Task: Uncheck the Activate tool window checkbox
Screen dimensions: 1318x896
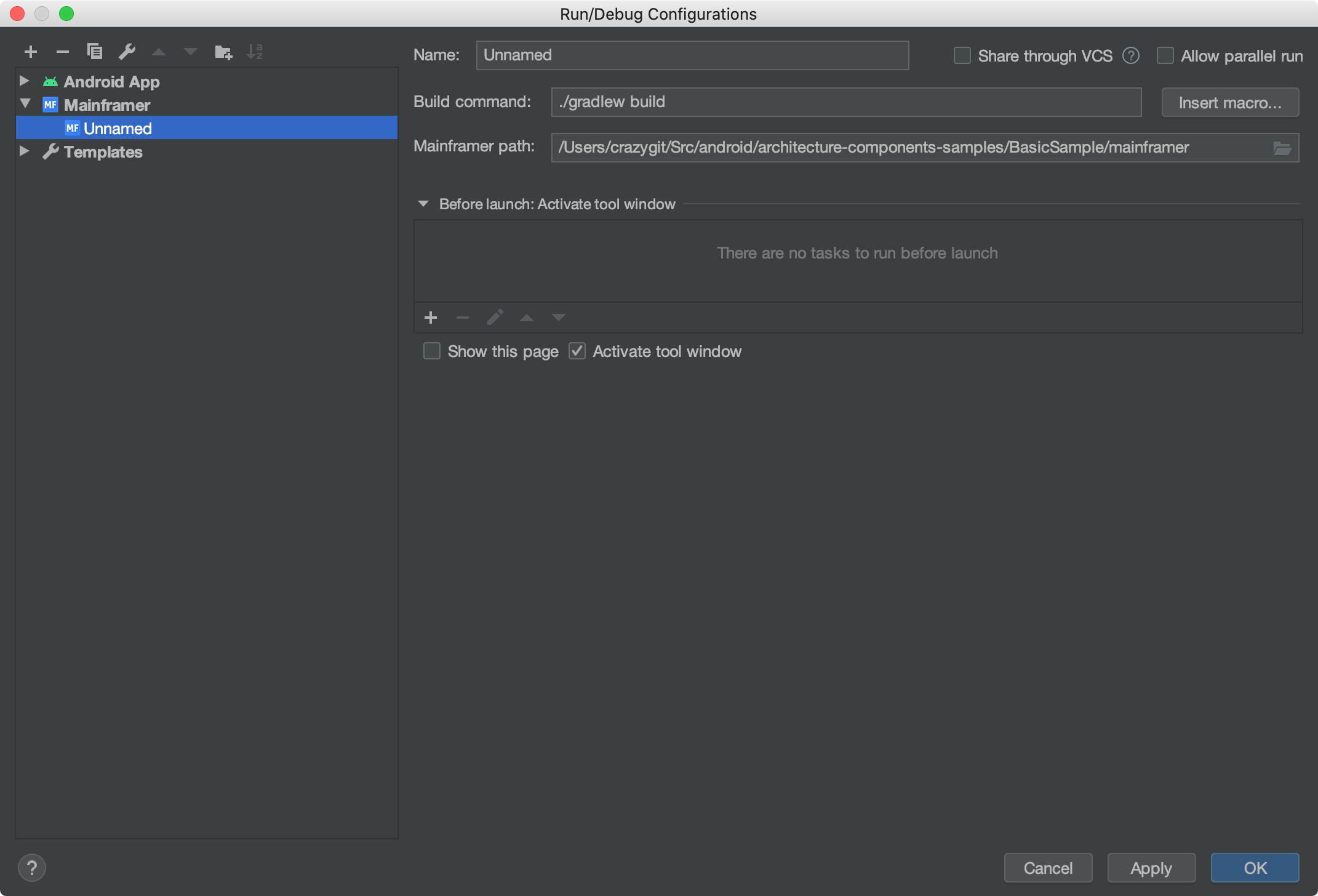Action: 577,351
